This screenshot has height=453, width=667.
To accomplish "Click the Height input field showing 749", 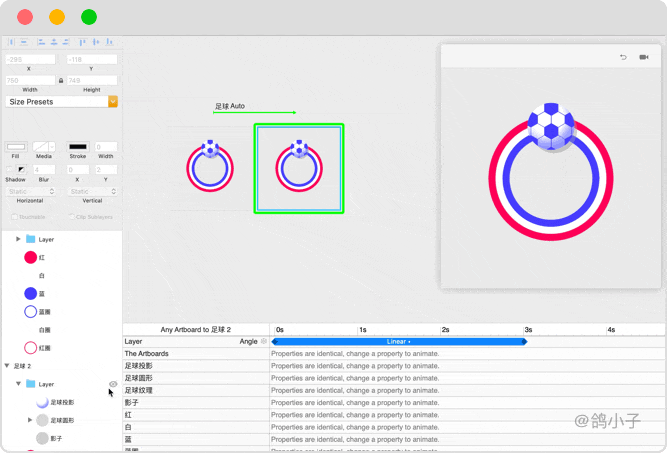I will click(x=92, y=80).
